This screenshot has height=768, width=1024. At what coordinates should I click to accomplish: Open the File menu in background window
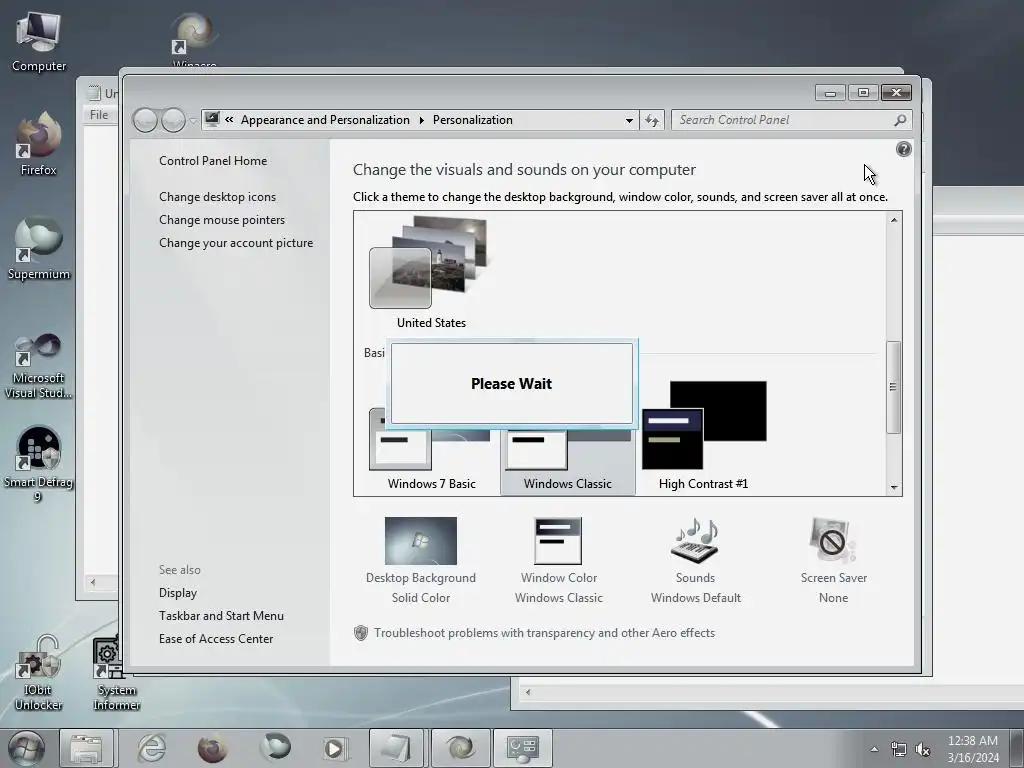[x=99, y=115]
